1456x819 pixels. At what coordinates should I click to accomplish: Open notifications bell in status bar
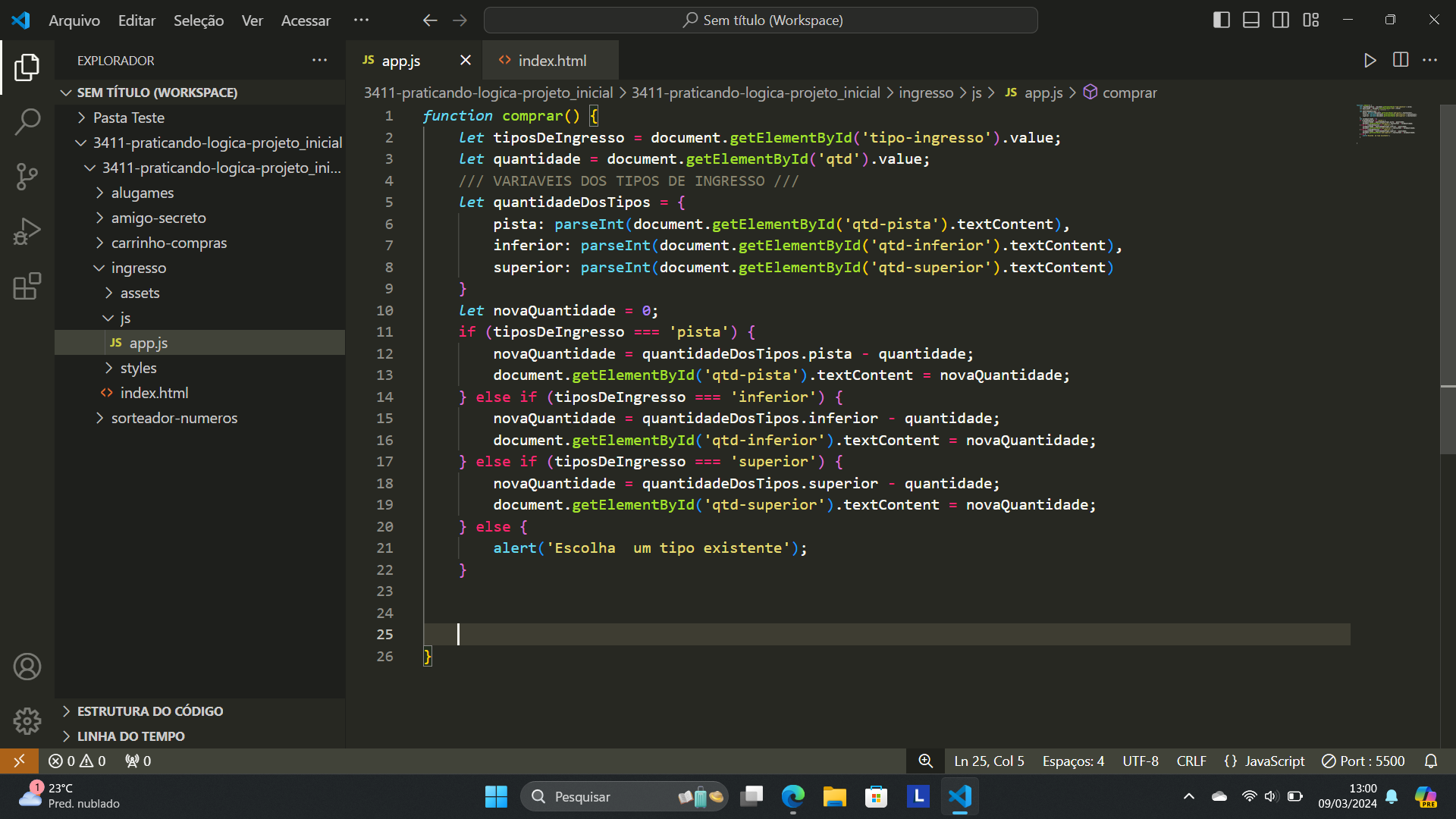pos(1431,761)
